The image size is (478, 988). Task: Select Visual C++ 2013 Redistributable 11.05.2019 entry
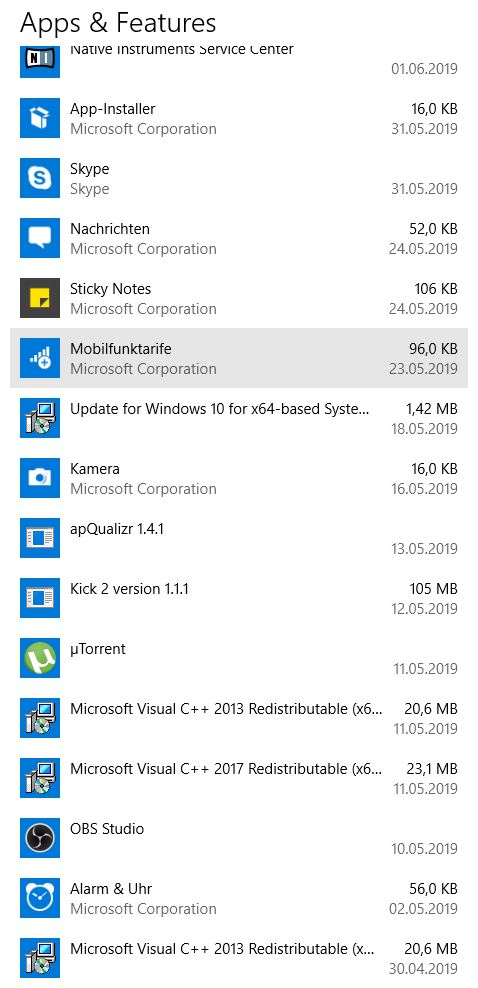[239, 718]
